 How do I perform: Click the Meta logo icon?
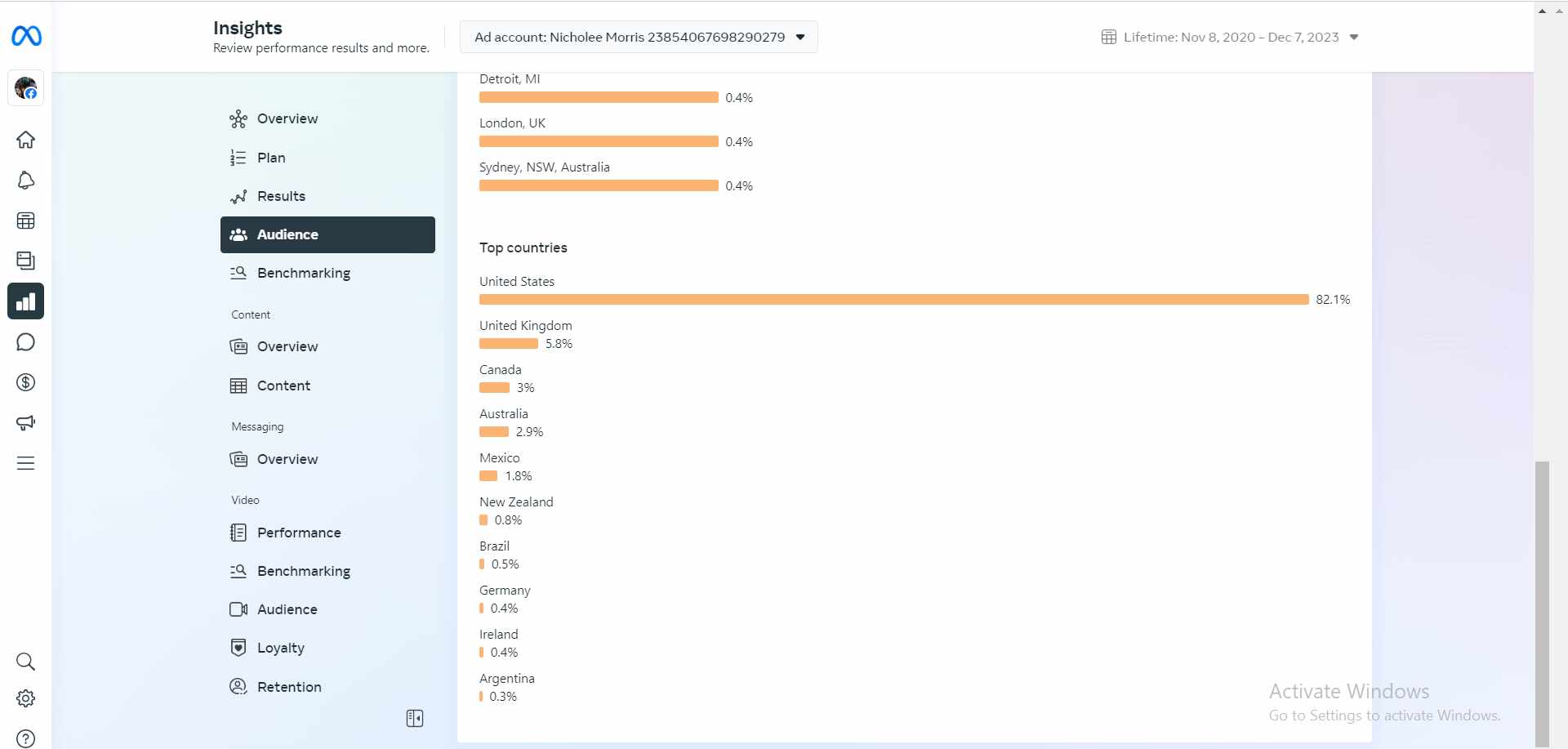[26, 36]
